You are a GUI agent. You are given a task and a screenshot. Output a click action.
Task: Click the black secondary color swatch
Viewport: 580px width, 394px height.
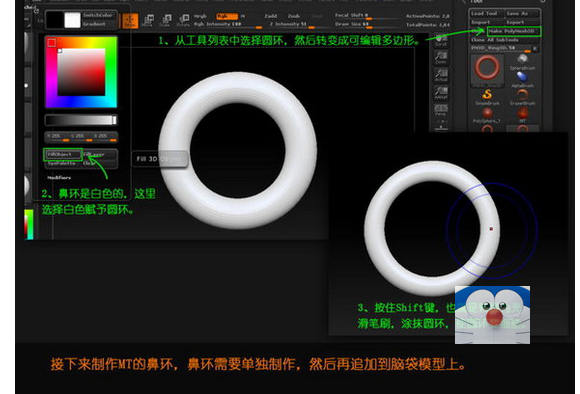point(55,20)
